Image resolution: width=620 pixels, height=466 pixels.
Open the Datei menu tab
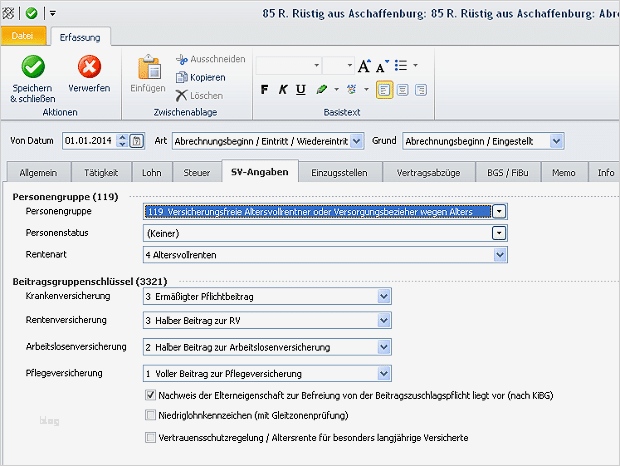tap(23, 36)
